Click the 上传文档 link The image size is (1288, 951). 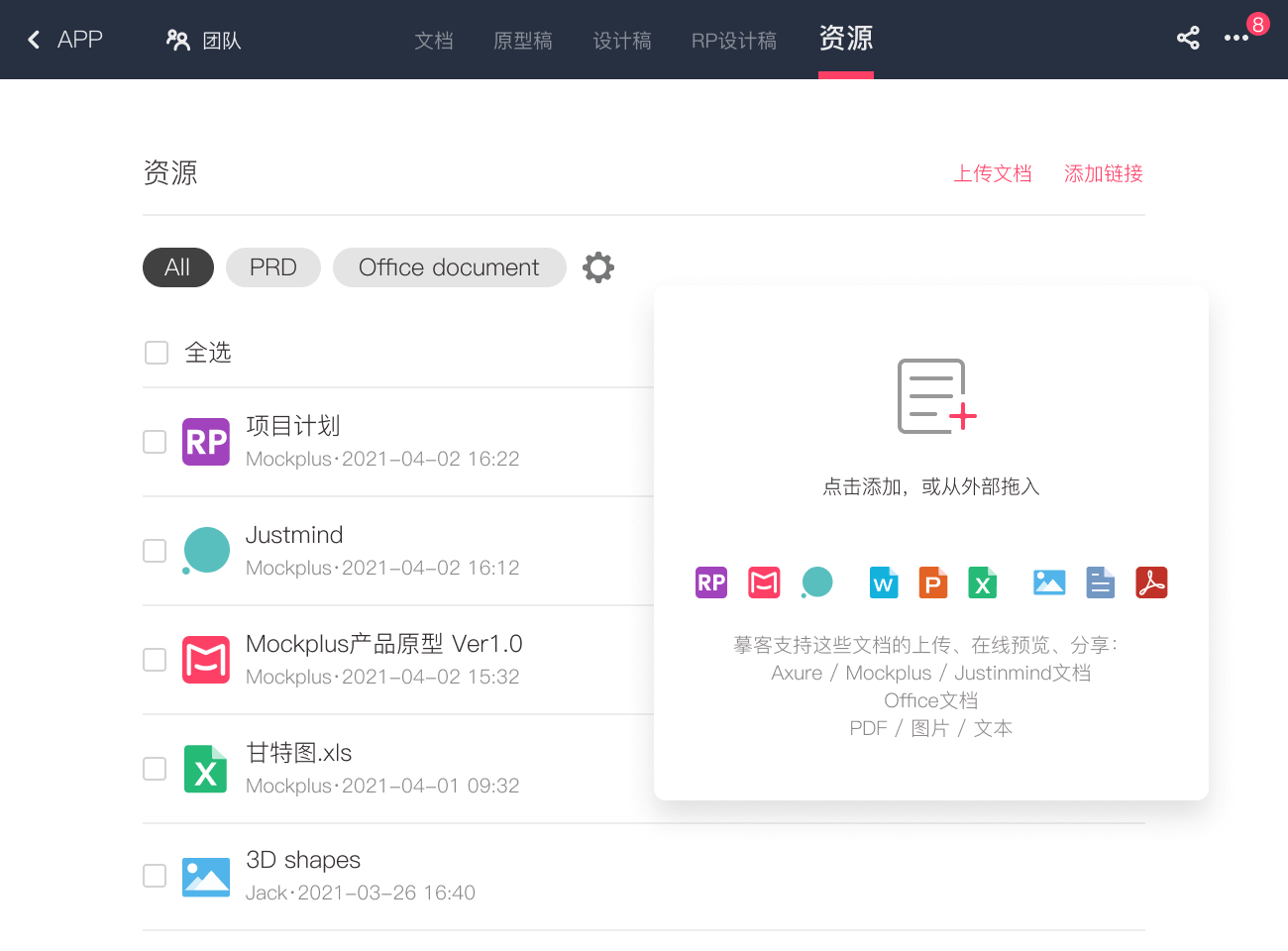(x=993, y=173)
